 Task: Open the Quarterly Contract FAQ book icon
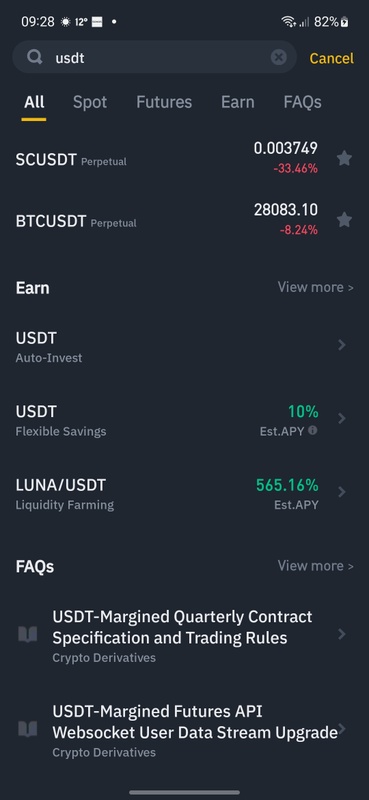point(28,634)
